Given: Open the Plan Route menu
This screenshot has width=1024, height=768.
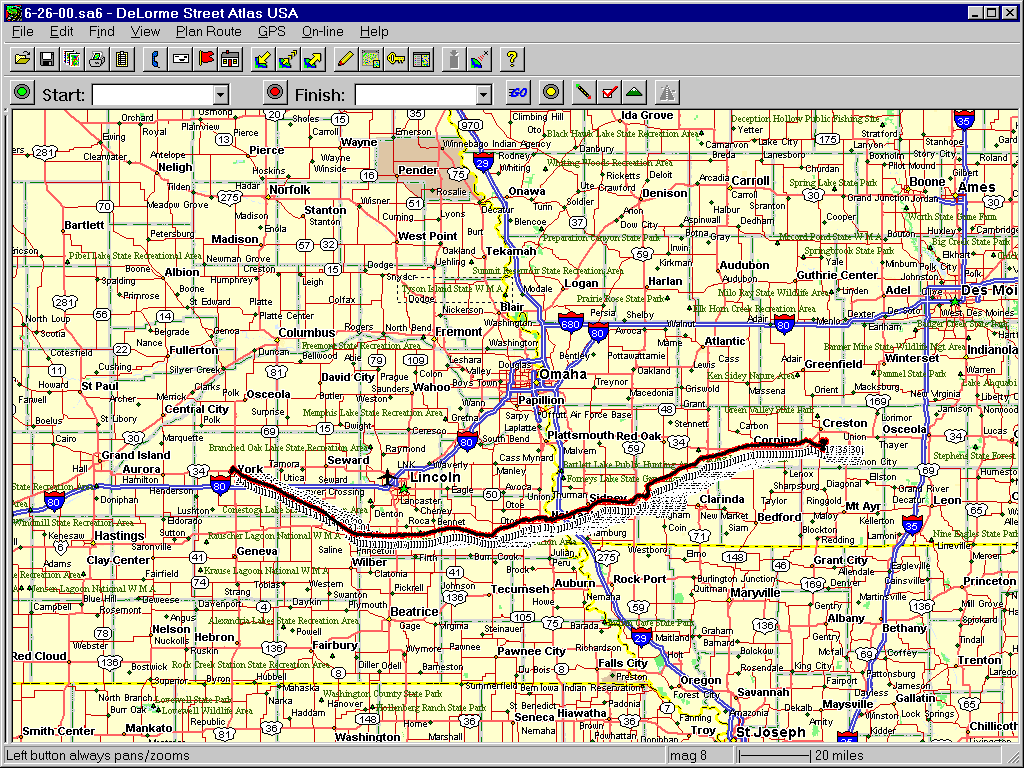Looking at the screenshot, I should (x=208, y=32).
